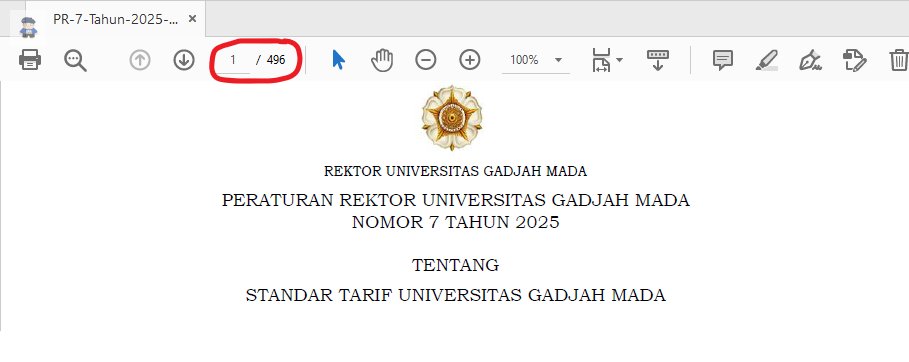Click the Fit page width icon
The height and width of the screenshot is (362, 909).
coord(601,60)
